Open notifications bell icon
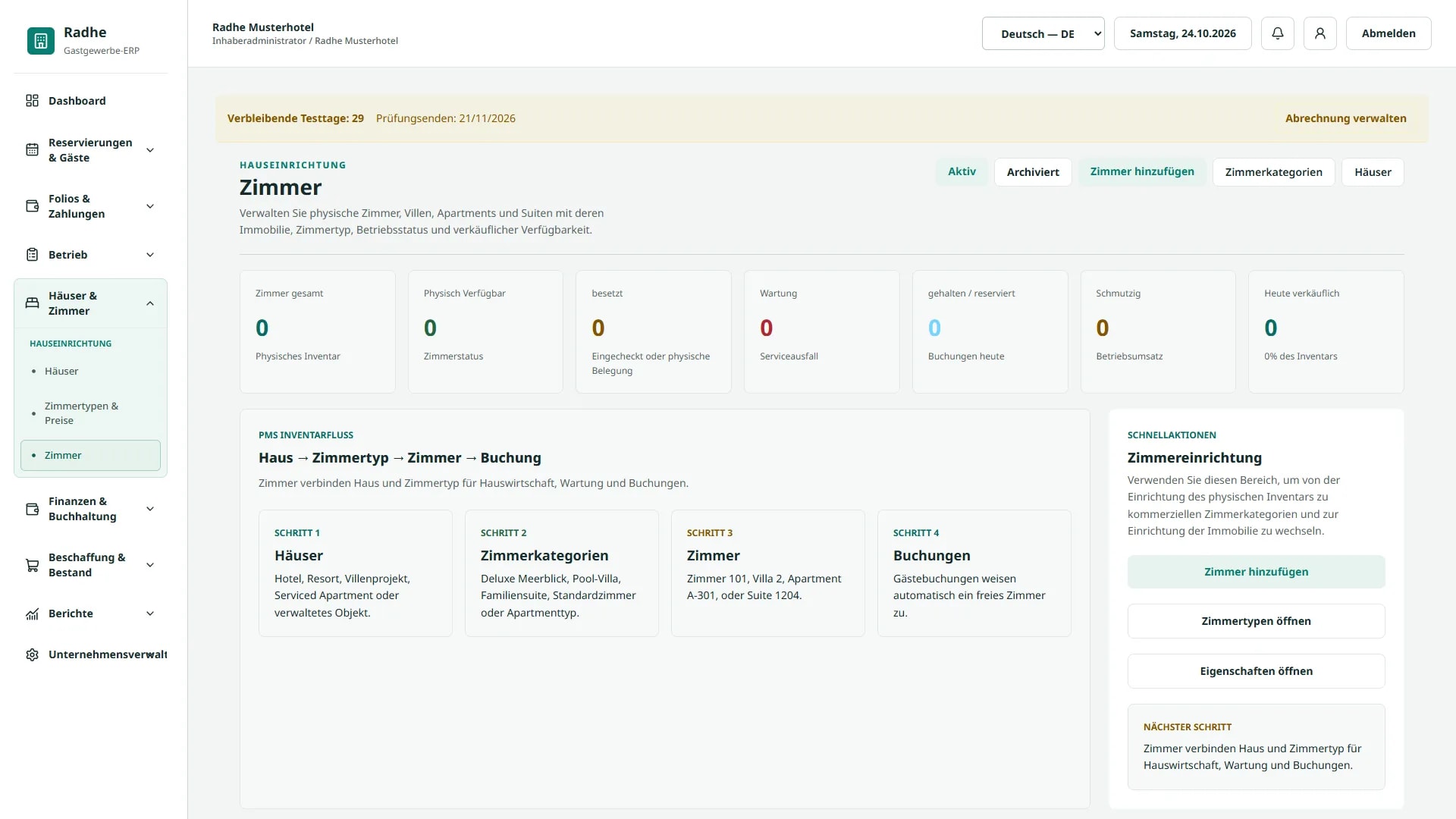 [x=1278, y=33]
